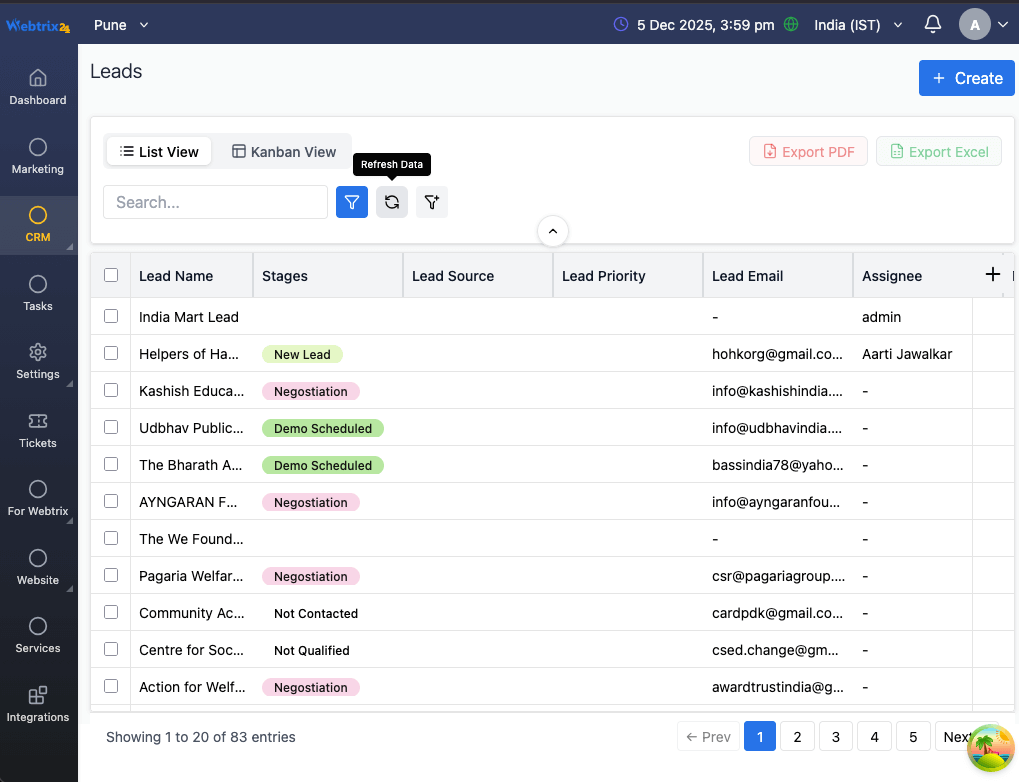Click the add column plus icon
The image size is (1019, 782).
click(x=992, y=274)
